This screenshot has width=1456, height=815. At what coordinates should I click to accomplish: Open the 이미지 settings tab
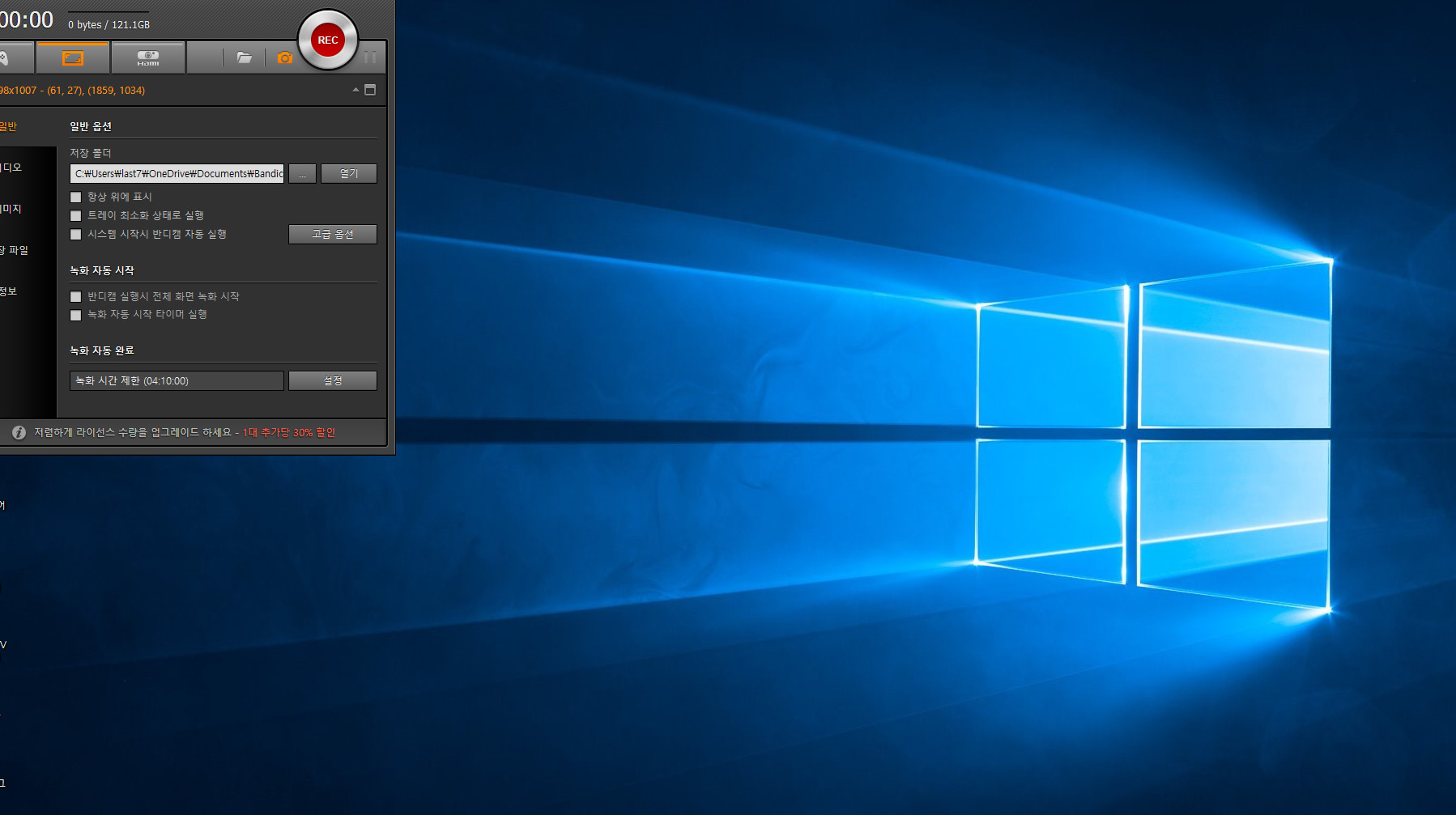point(11,209)
